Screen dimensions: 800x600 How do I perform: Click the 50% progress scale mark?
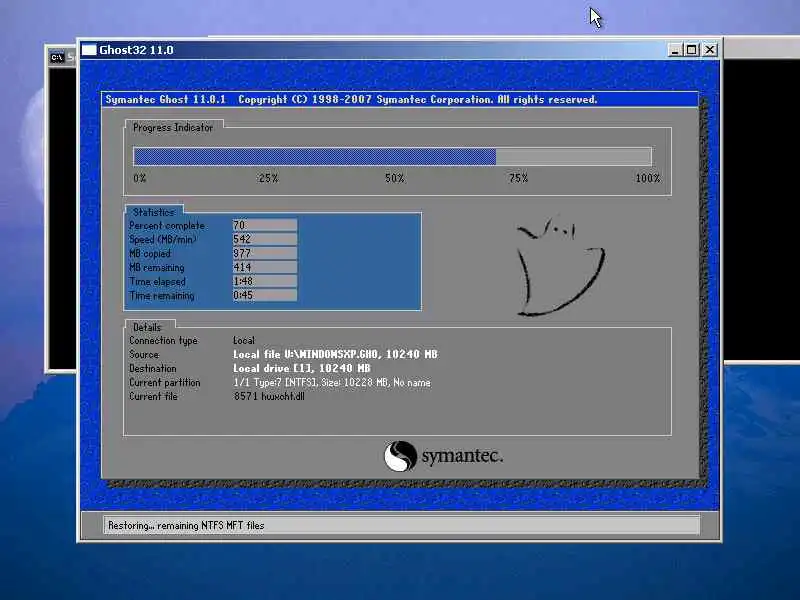(394, 178)
